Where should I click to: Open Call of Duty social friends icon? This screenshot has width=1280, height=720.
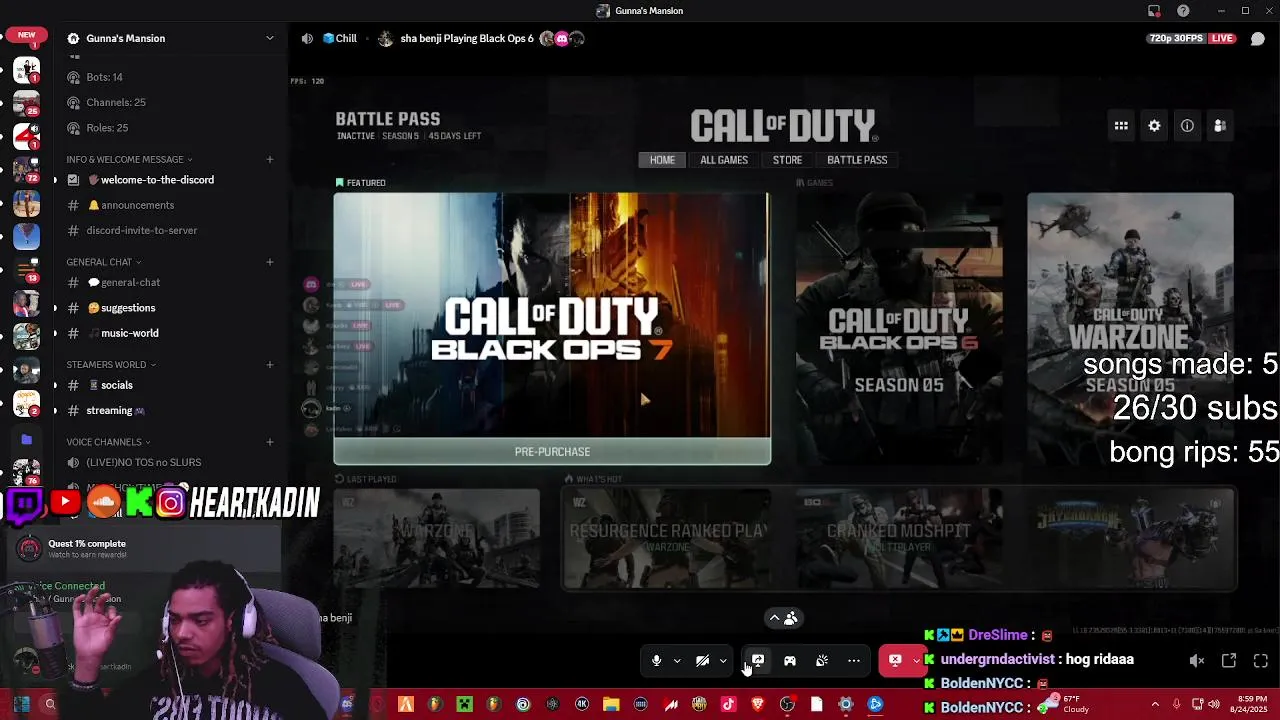pos(1220,126)
